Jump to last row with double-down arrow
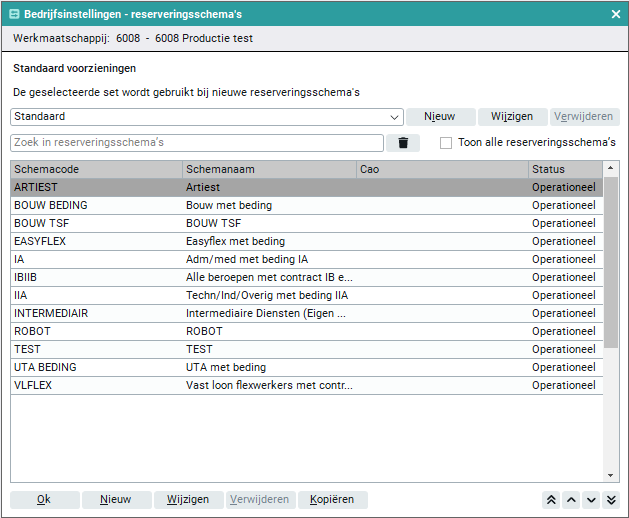This screenshot has width=629, height=518. (x=611, y=500)
